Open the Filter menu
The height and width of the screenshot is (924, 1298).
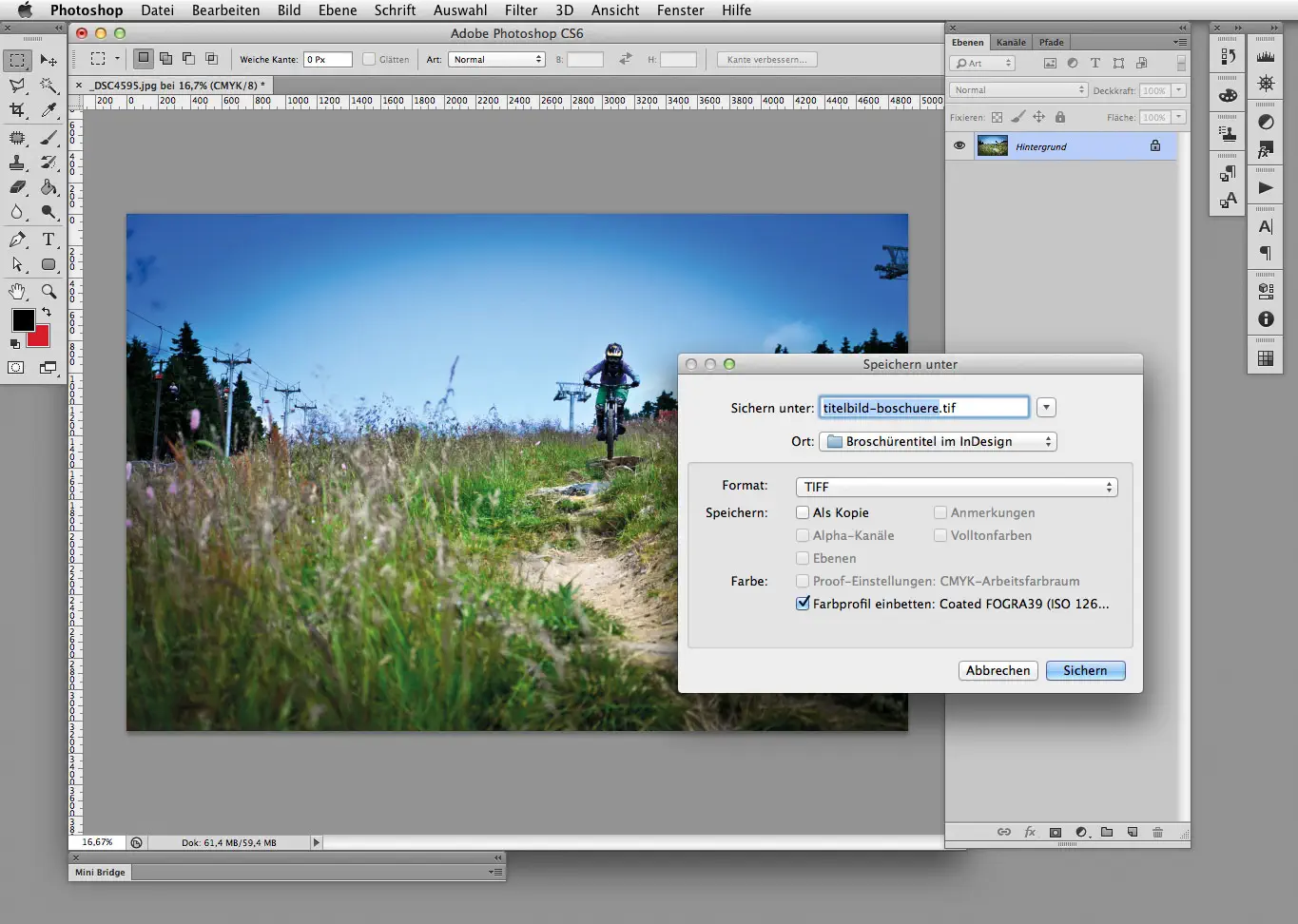coord(521,10)
